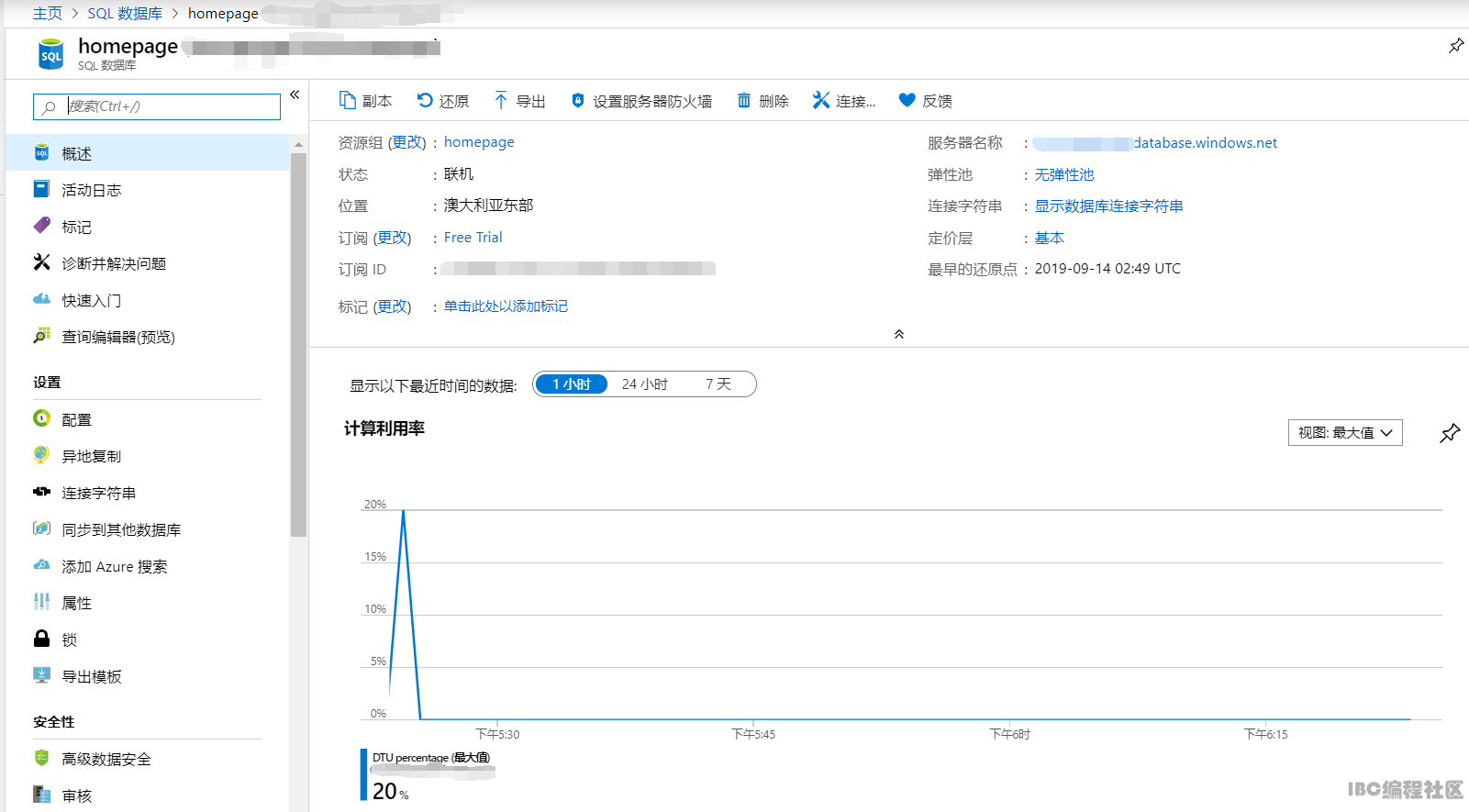The height and width of the screenshot is (812, 1469).
Task: Click the 副本 copy icon in toolbar
Action: 347,100
